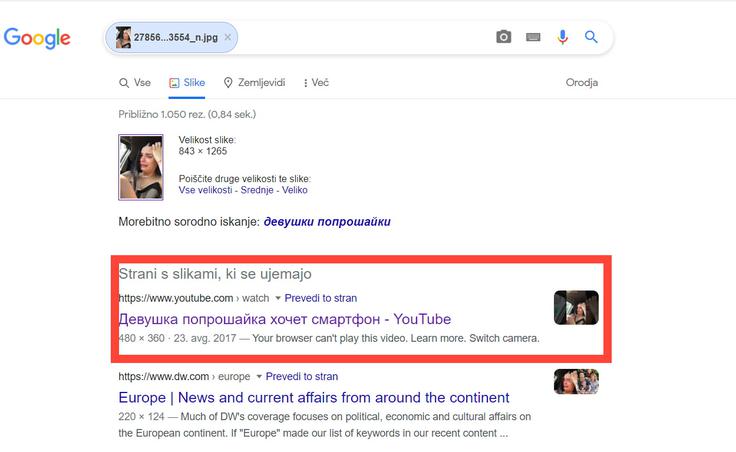Open the Zemljevidi tab

pyautogui.click(x=254, y=83)
